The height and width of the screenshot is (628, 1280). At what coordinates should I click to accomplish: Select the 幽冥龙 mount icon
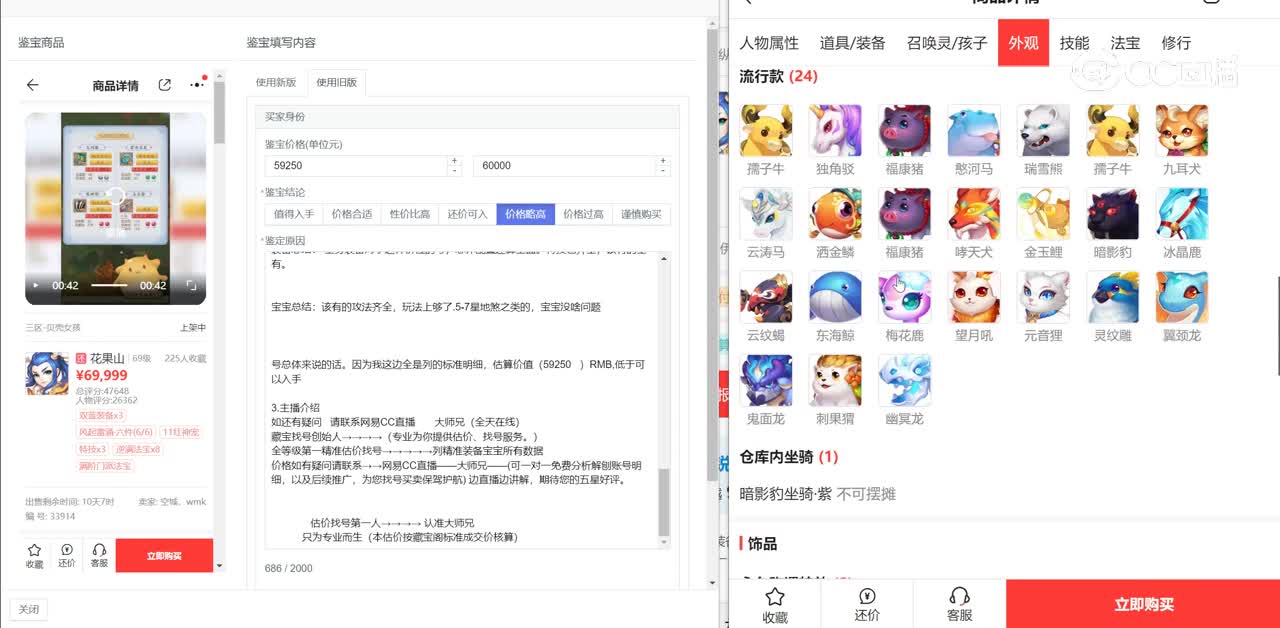point(904,380)
